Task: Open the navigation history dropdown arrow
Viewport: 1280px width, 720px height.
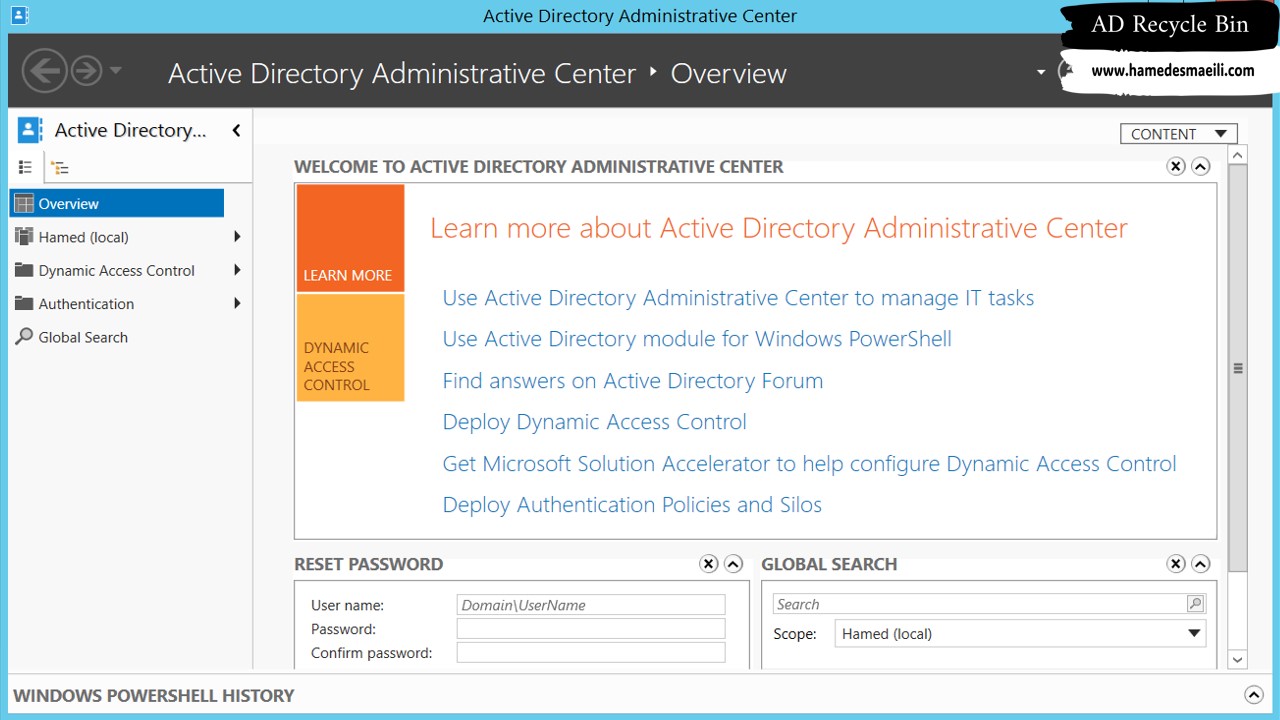Action: 115,71
